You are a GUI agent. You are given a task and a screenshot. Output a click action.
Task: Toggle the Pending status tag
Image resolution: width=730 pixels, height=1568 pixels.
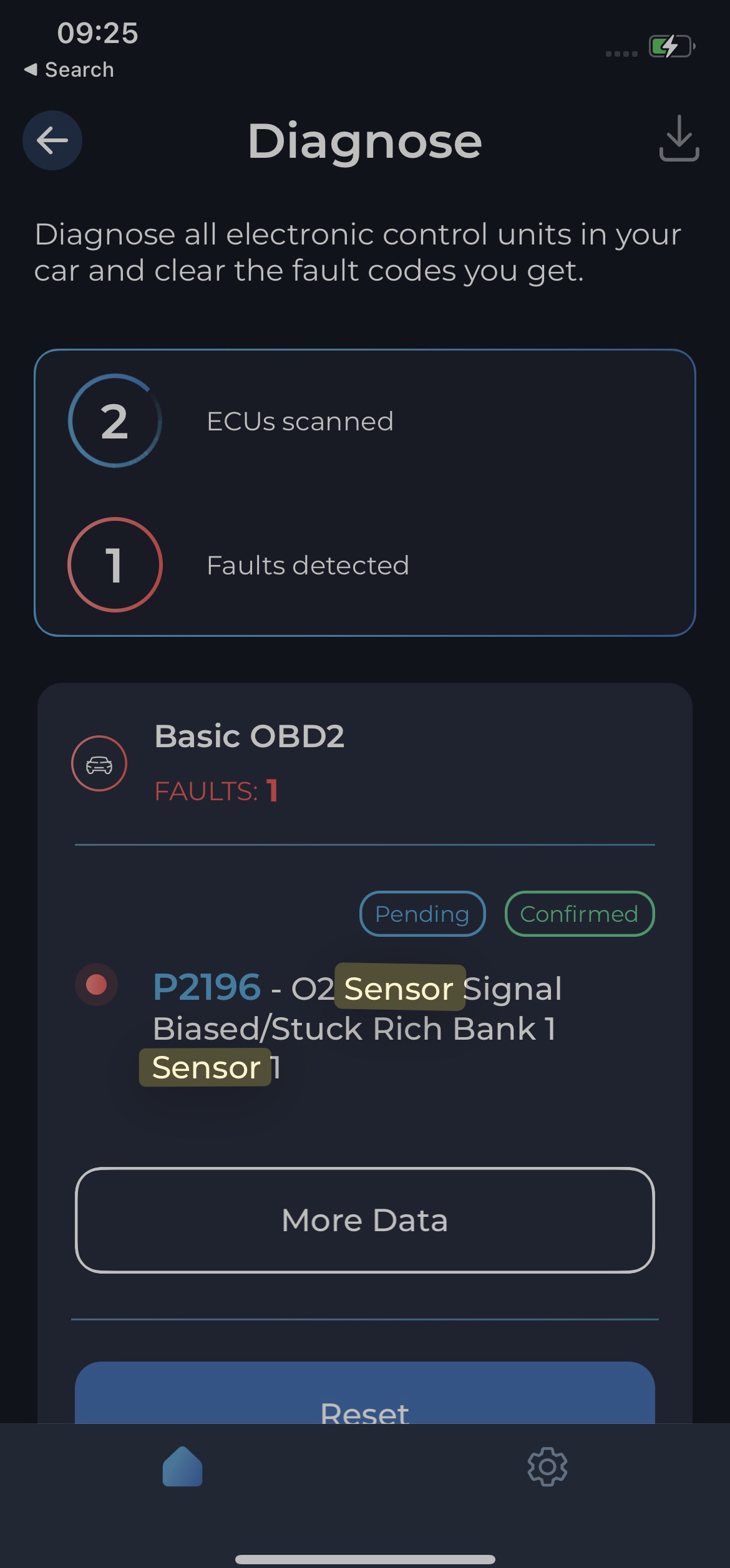pos(422,914)
